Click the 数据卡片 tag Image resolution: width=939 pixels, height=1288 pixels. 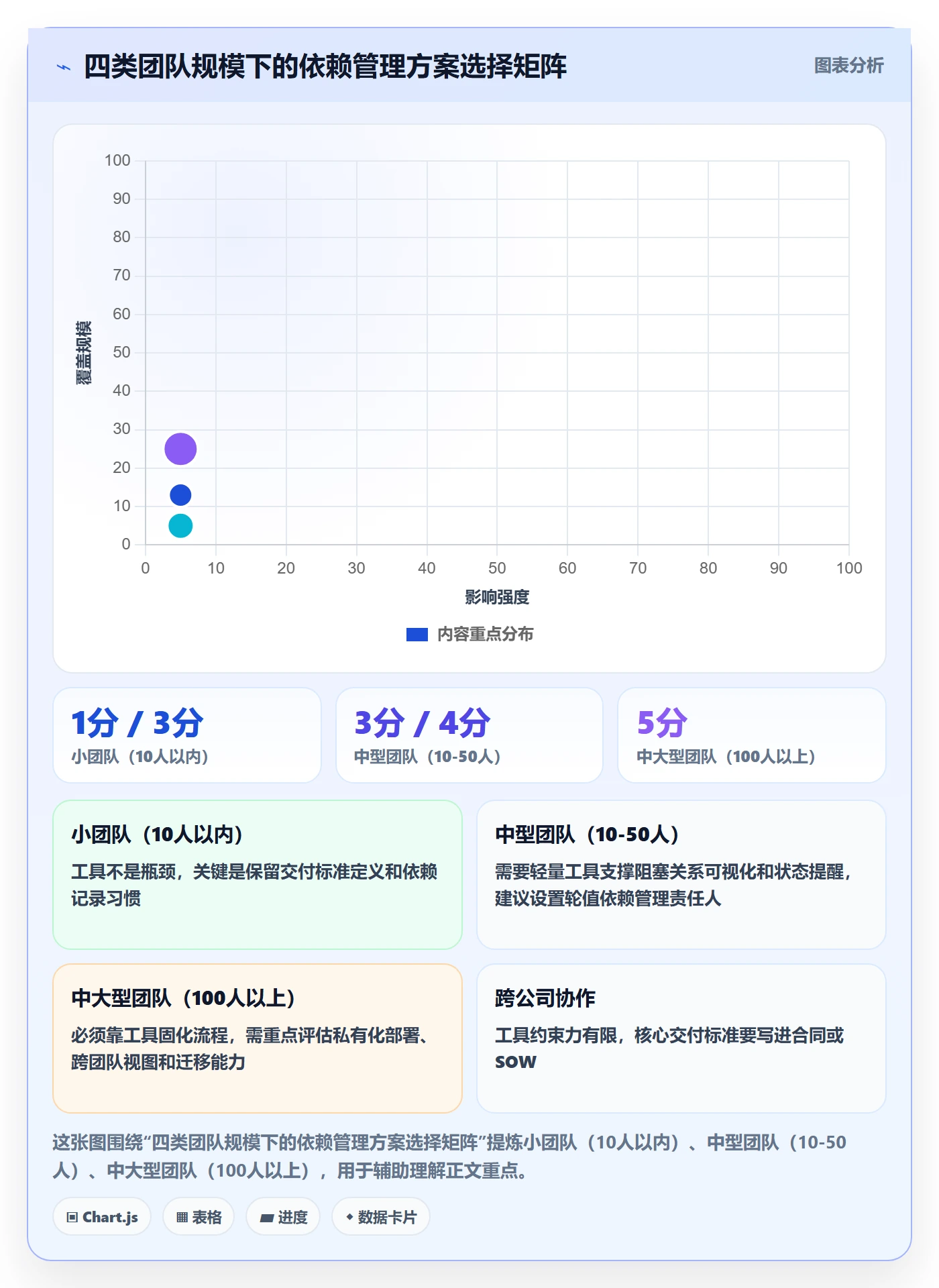381,1217
